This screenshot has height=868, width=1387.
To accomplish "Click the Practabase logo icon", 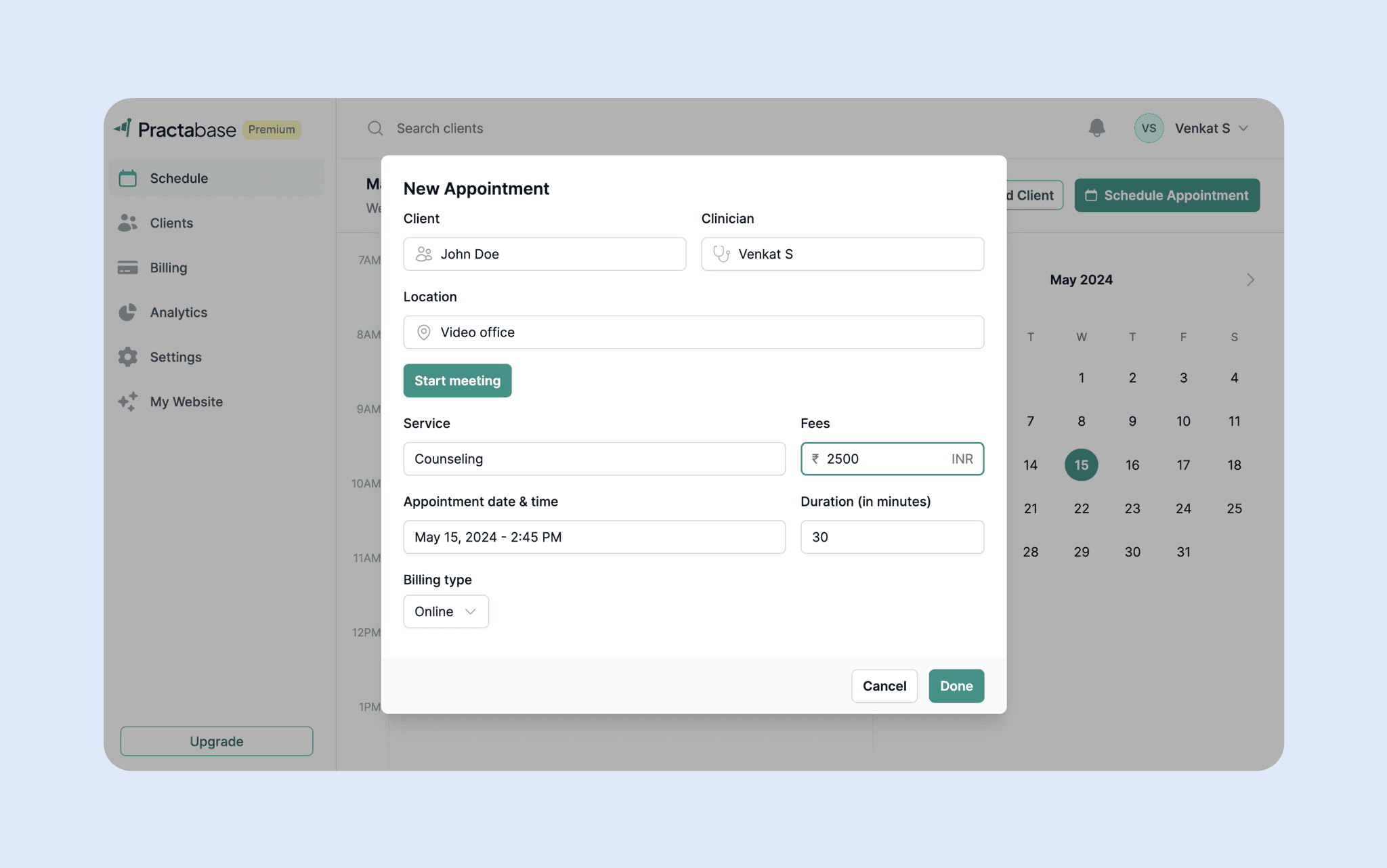I will tap(123, 128).
